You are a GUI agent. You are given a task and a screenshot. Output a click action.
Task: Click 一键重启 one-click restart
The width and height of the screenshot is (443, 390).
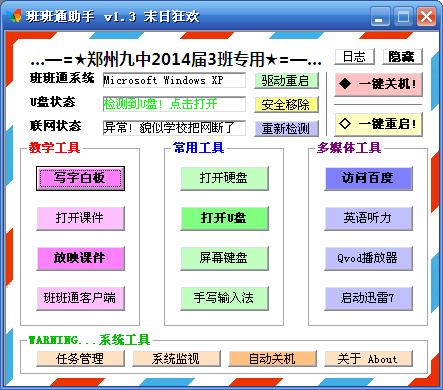(378, 124)
